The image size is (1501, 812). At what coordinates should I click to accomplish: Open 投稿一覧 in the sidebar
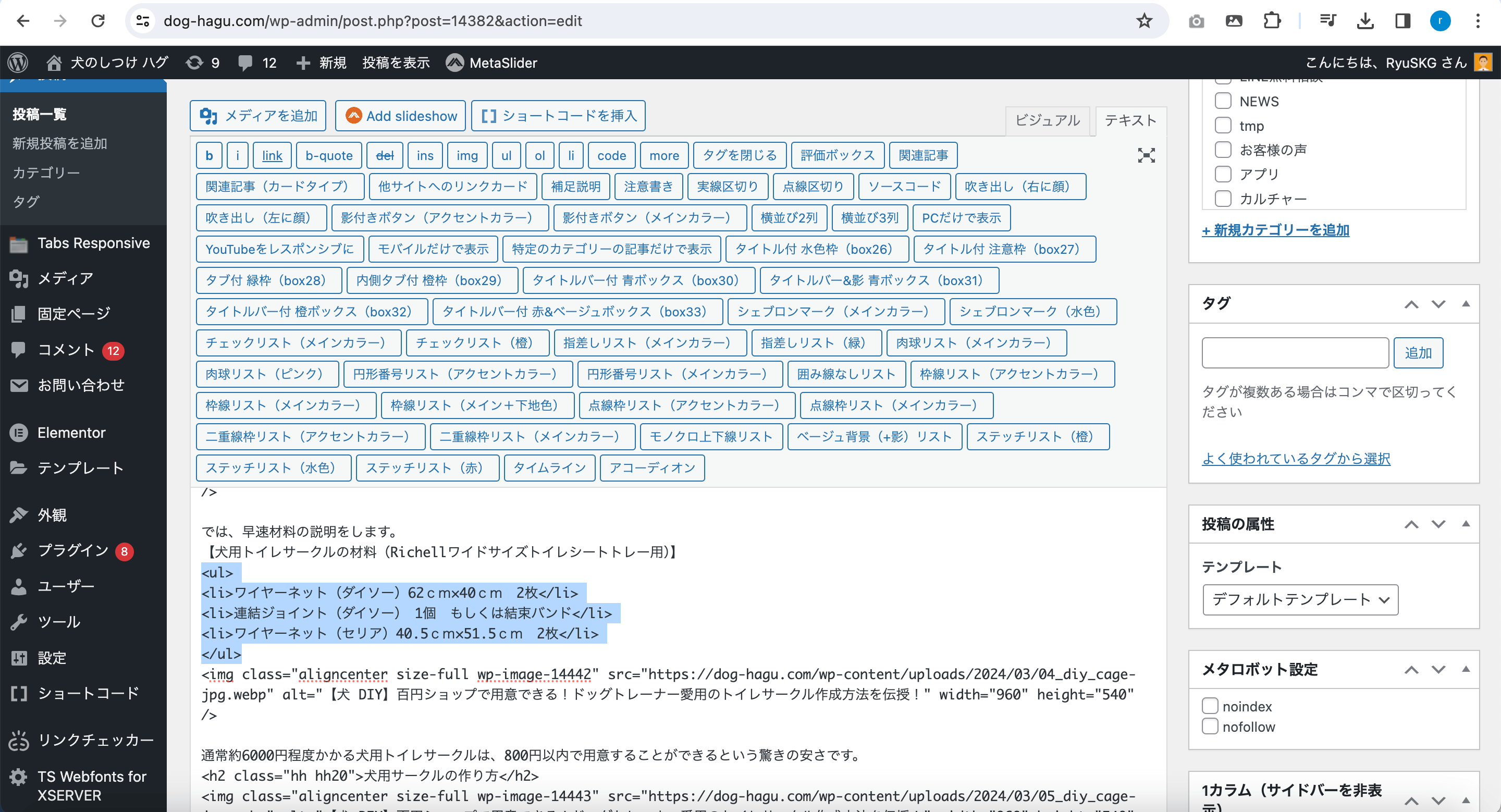[x=40, y=114]
